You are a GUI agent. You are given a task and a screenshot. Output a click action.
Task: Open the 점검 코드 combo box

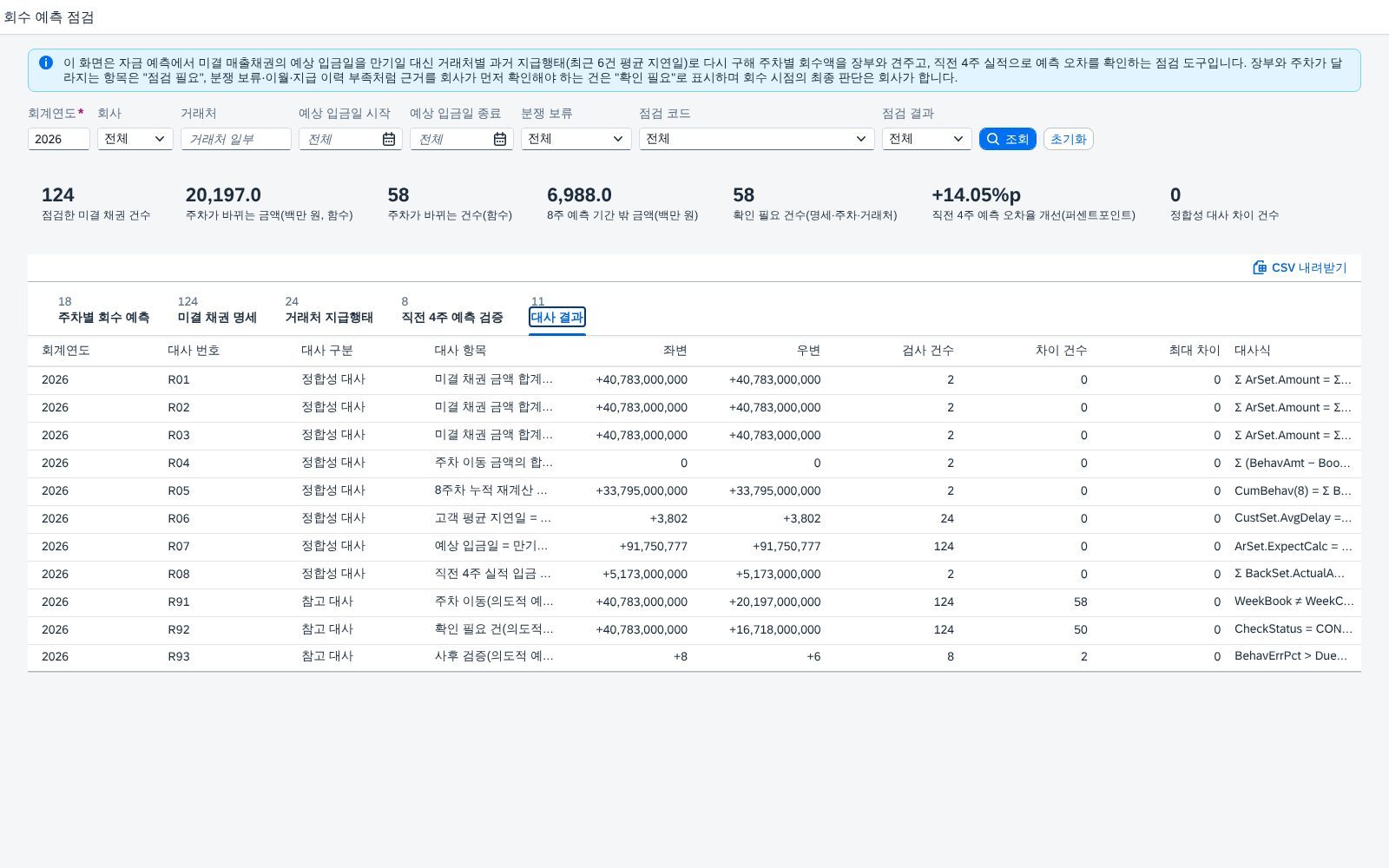click(x=757, y=139)
